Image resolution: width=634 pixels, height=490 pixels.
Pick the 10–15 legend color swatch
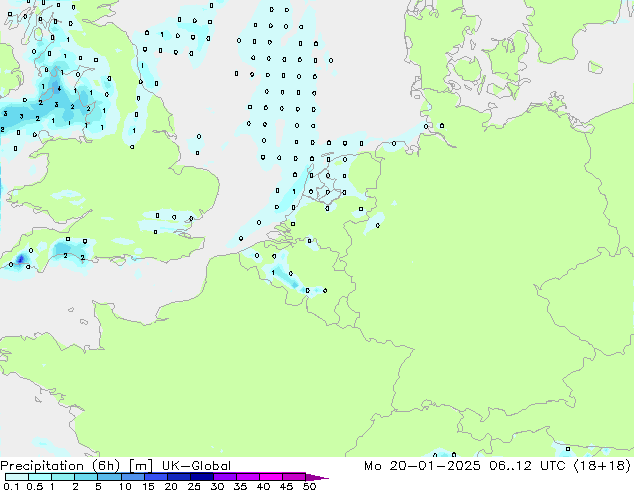point(132,477)
